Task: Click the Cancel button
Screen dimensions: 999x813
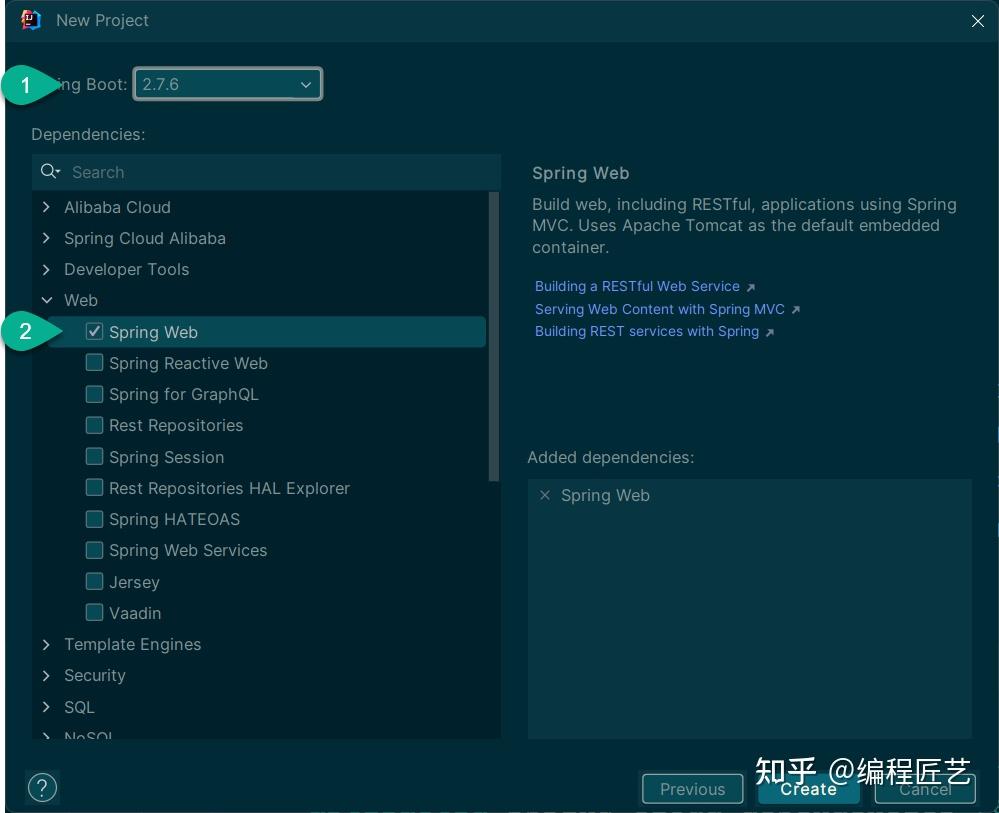Action: [924, 789]
